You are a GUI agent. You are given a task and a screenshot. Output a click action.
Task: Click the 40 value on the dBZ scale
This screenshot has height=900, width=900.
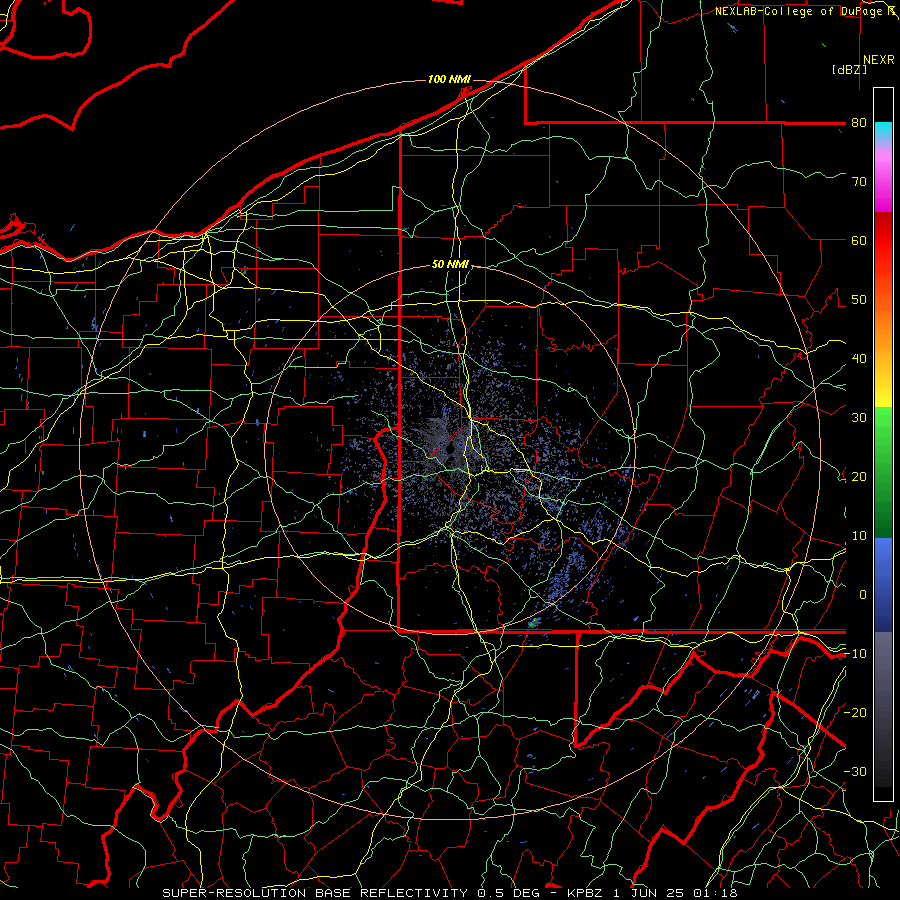[x=859, y=359]
